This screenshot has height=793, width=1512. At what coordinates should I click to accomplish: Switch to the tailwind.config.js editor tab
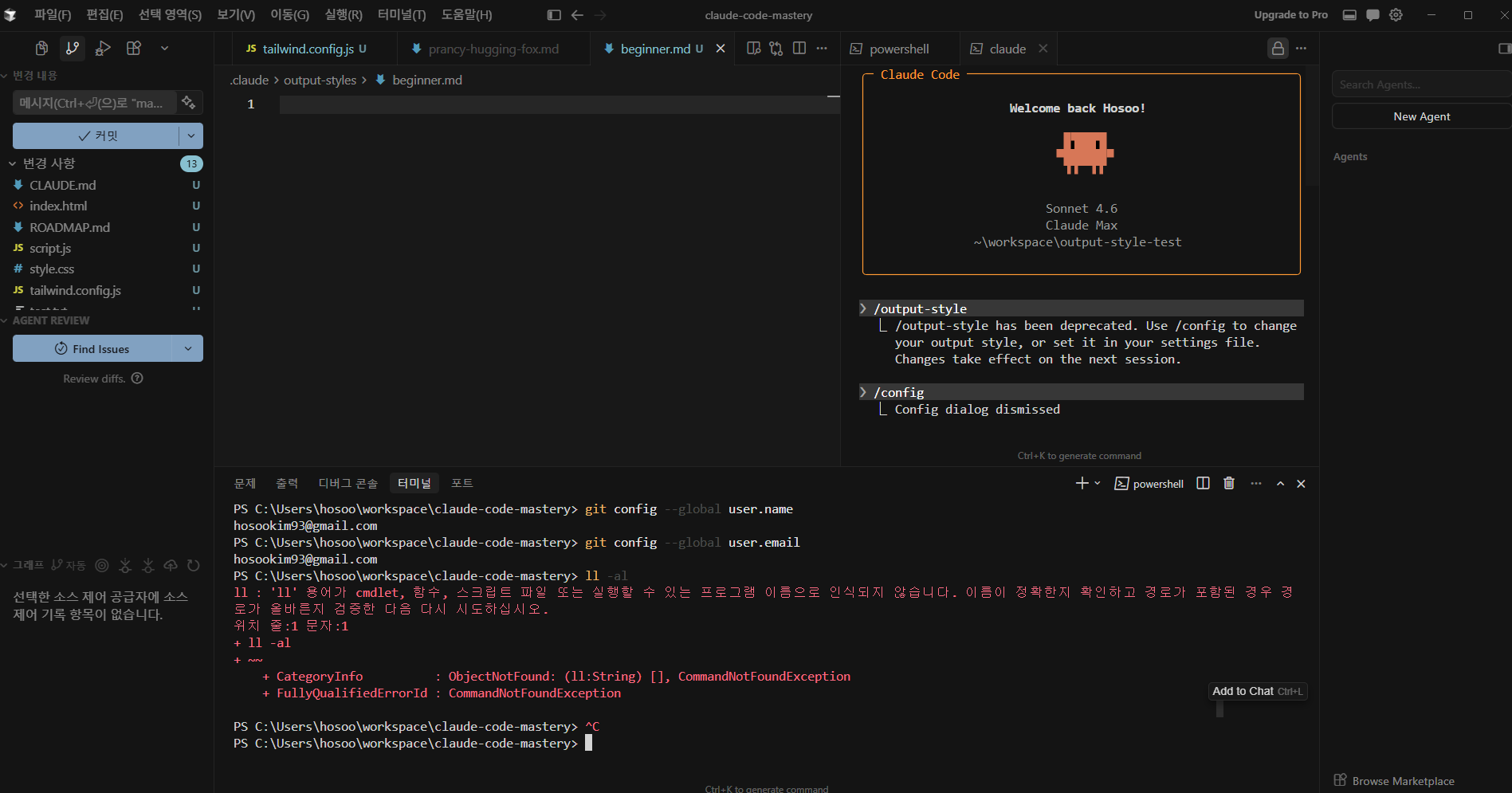[308, 49]
